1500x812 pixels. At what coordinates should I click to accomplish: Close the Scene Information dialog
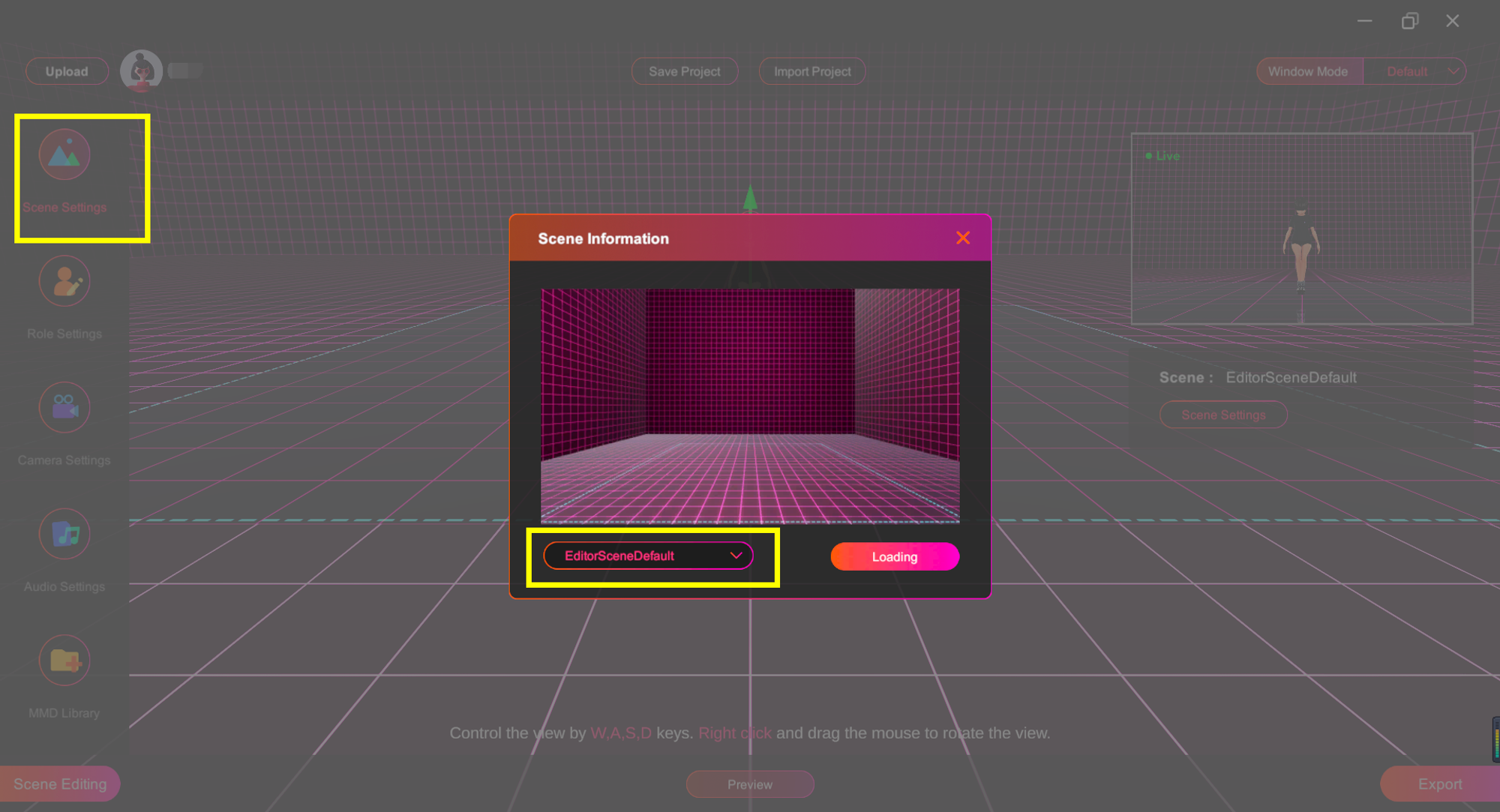coord(963,238)
